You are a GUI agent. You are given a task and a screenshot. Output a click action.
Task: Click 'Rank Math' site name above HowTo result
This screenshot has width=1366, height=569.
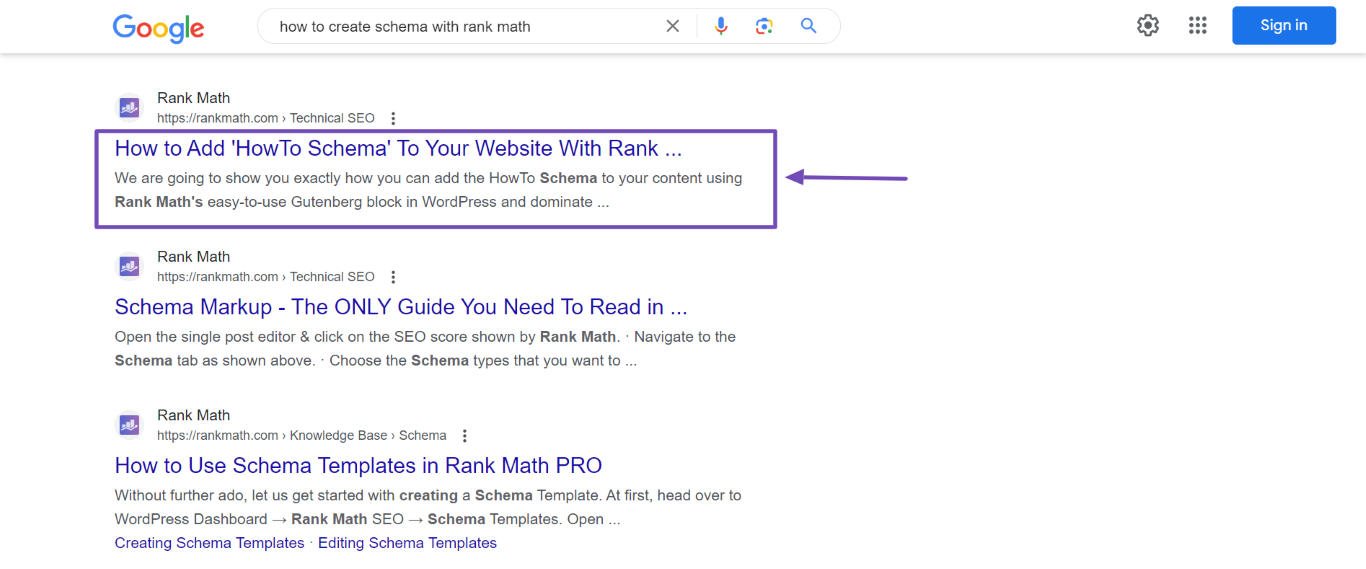[193, 98]
